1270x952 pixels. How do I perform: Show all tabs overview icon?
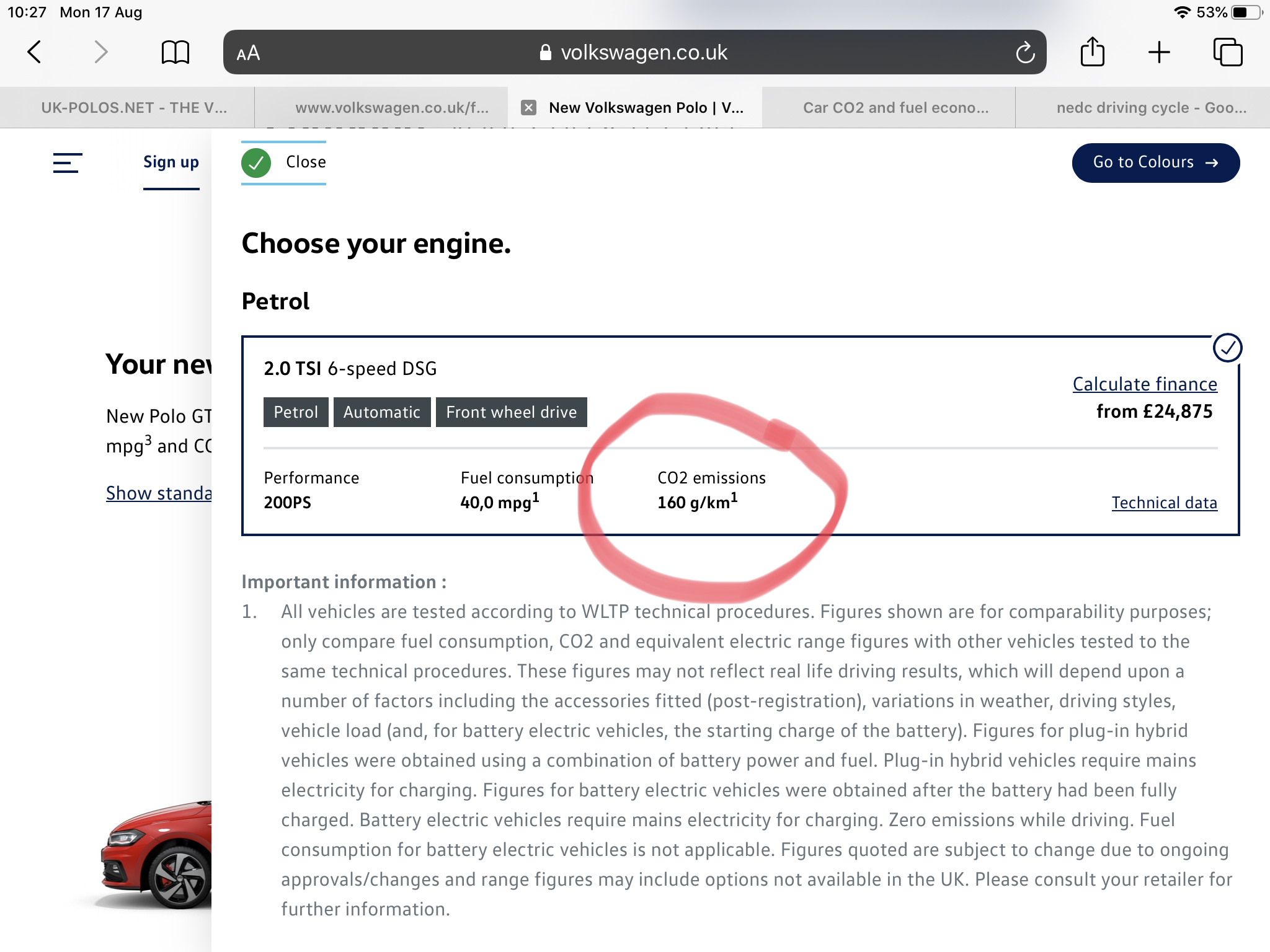1227,52
